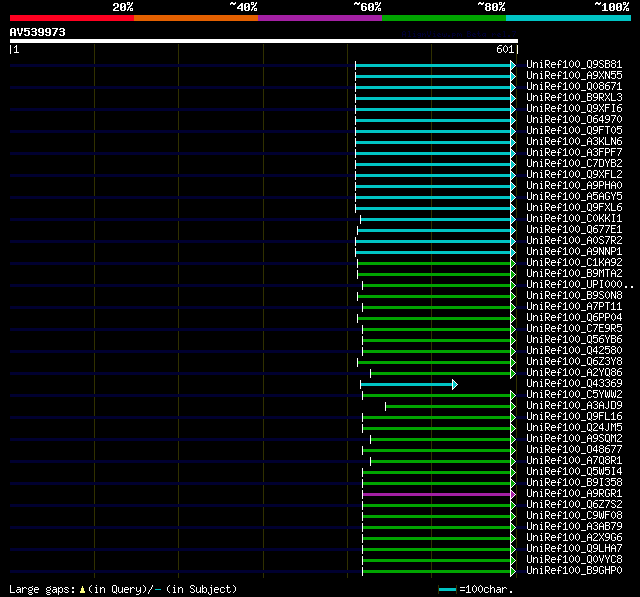Select the UniRef100_Q6Z3Y8 label
This screenshot has height=597, width=640.
click(x=574, y=362)
